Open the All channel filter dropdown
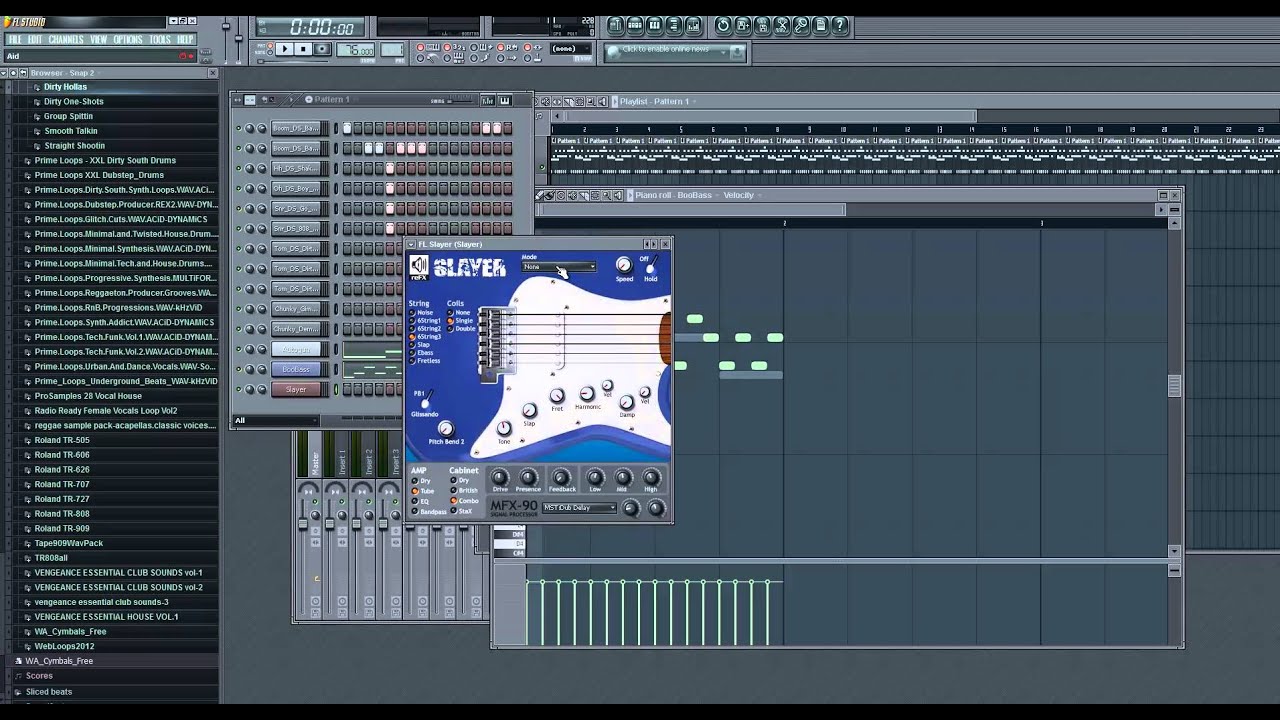 (x=276, y=420)
